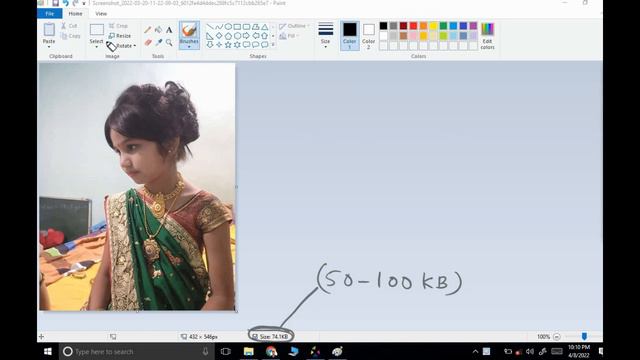This screenshot has width=640, height=360.
Task: Open the File menu
Action: [x=49, y=13]
